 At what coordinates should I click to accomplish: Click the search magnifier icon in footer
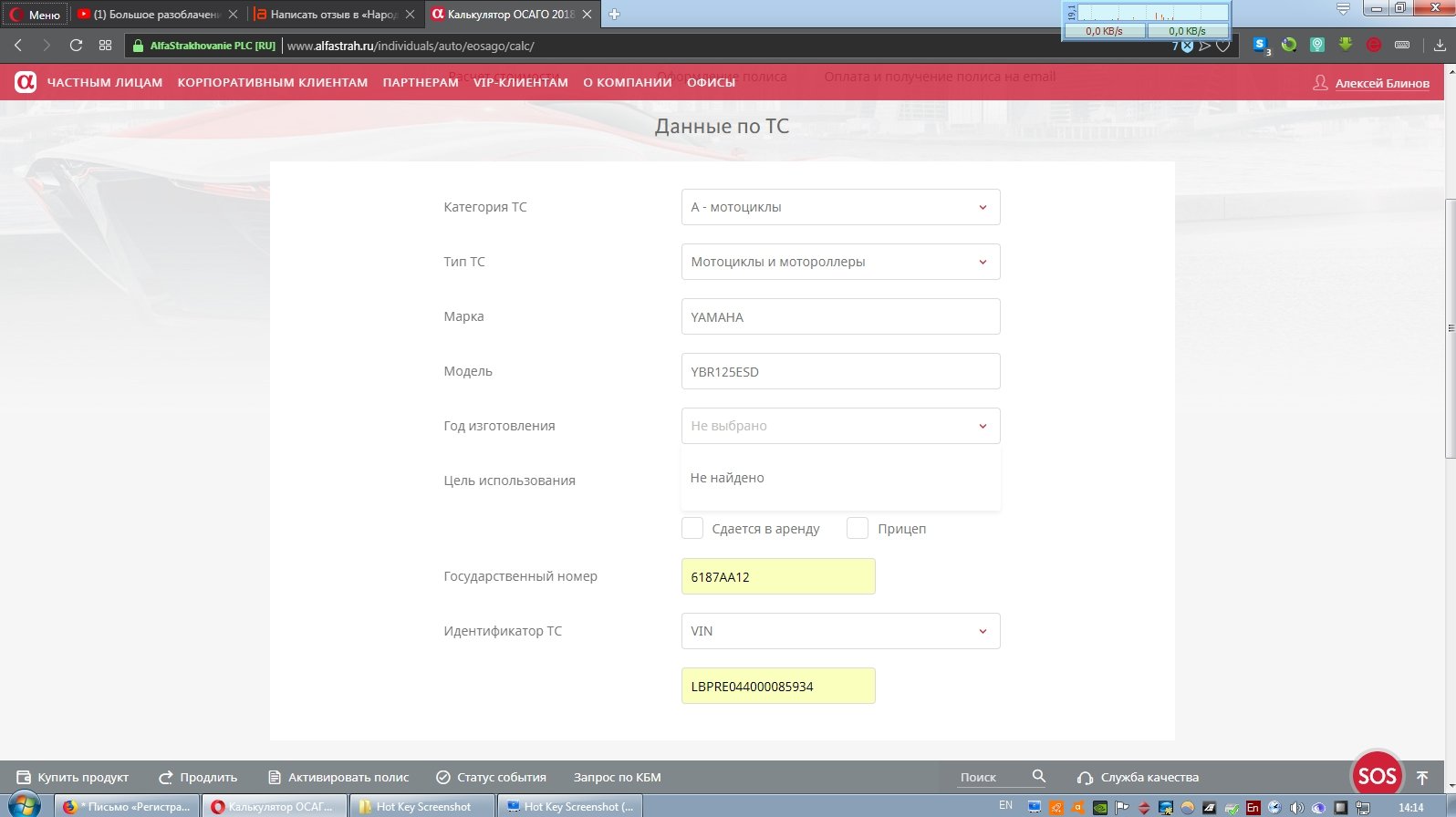(x=1038, y=776)
